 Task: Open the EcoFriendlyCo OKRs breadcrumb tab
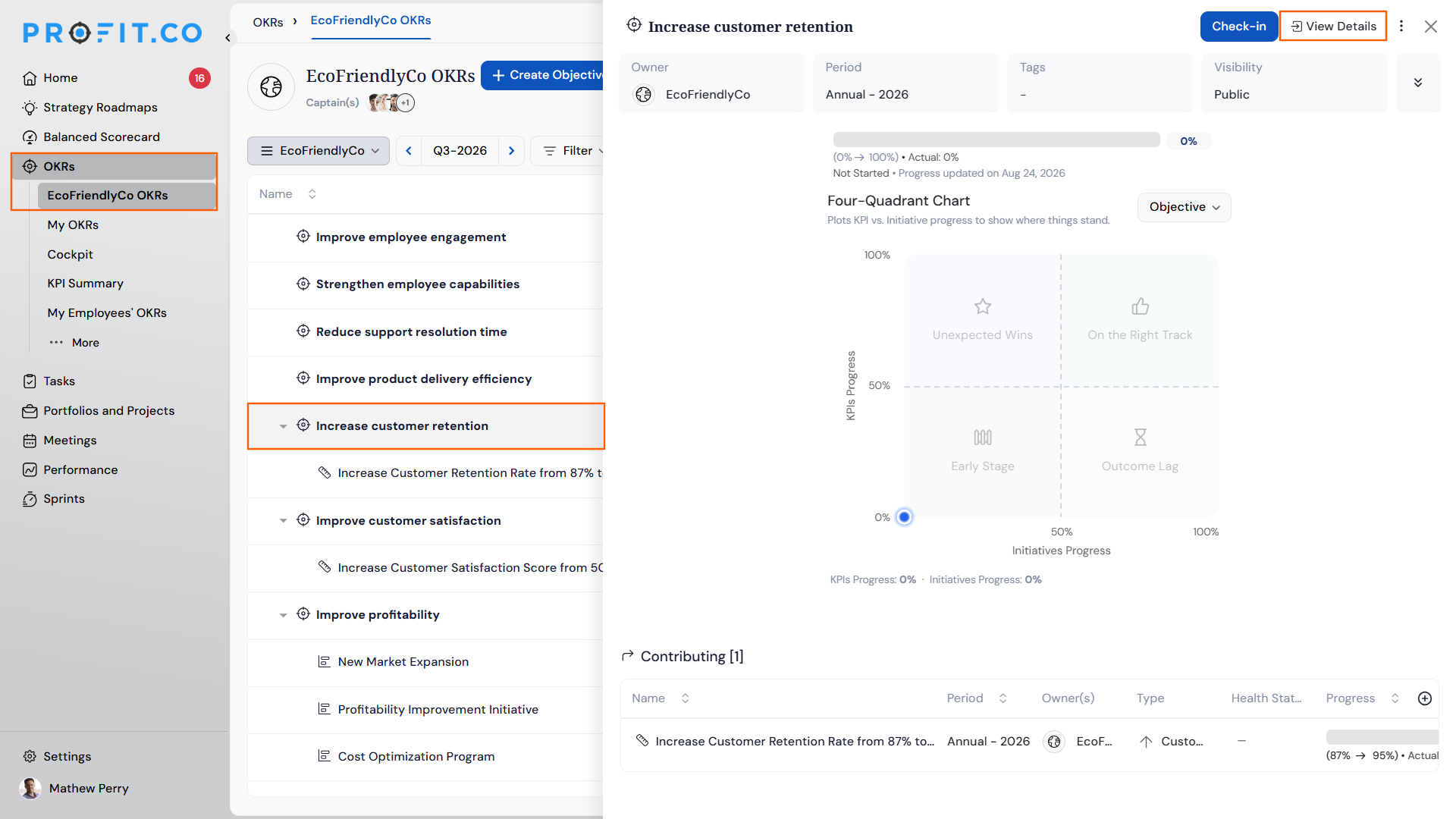(370, 20)
